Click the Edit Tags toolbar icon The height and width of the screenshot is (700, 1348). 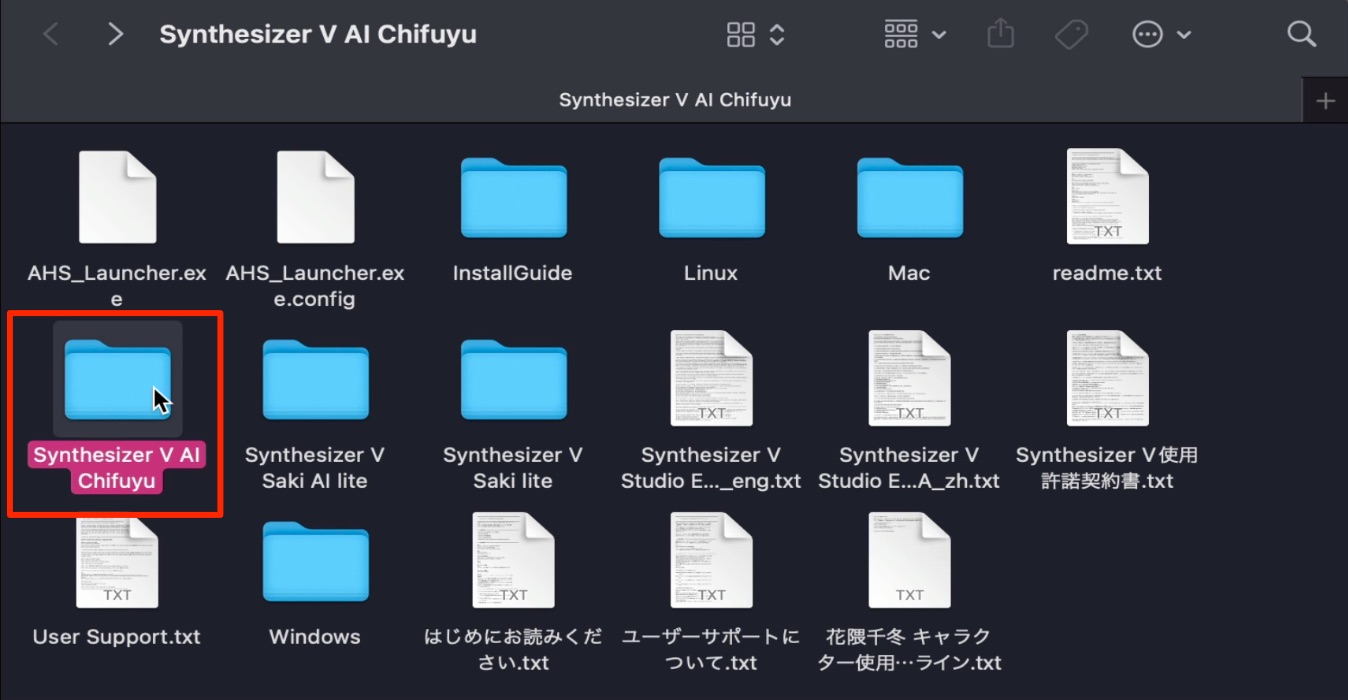1072,35
